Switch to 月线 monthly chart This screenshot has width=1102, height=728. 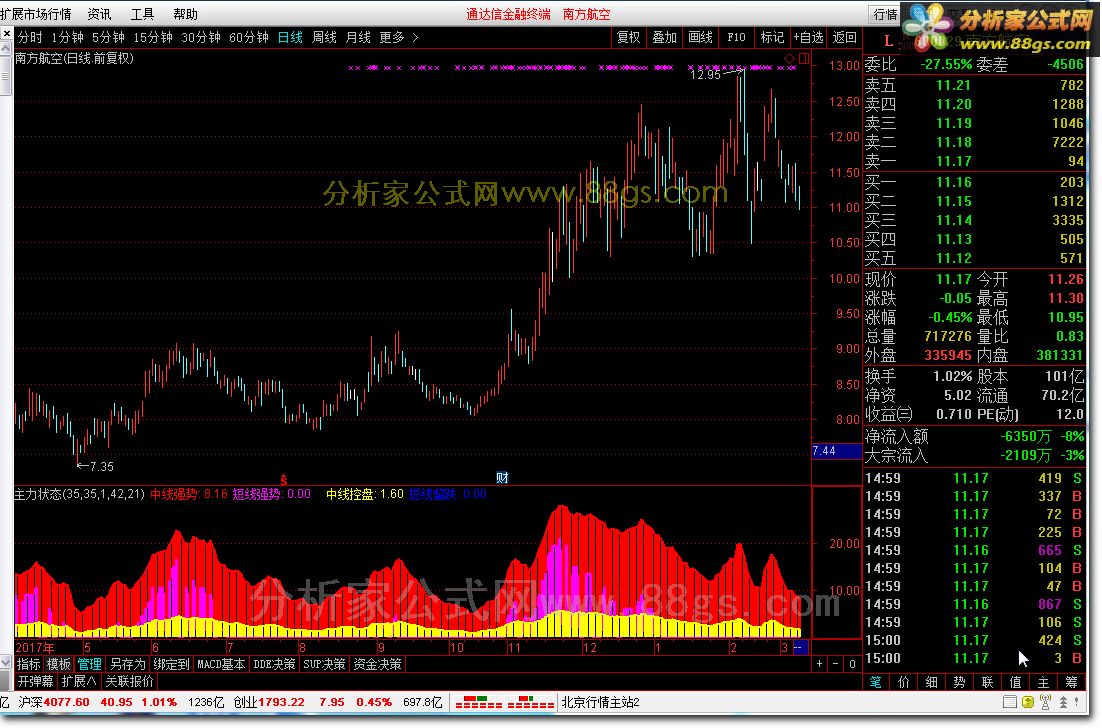click(358, 37)
